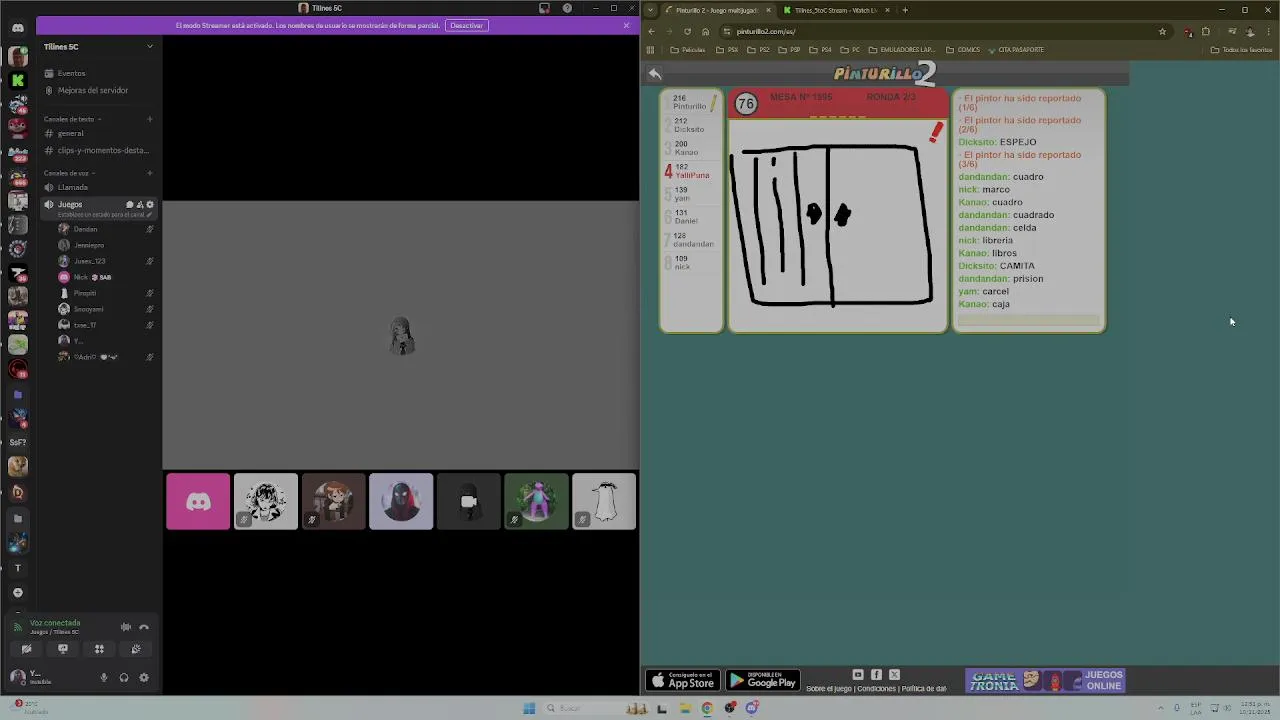This screenshot has width=1280, height=720.
Task: Open noise suppression icon beside Voz conectada
Action: point(126,627)
